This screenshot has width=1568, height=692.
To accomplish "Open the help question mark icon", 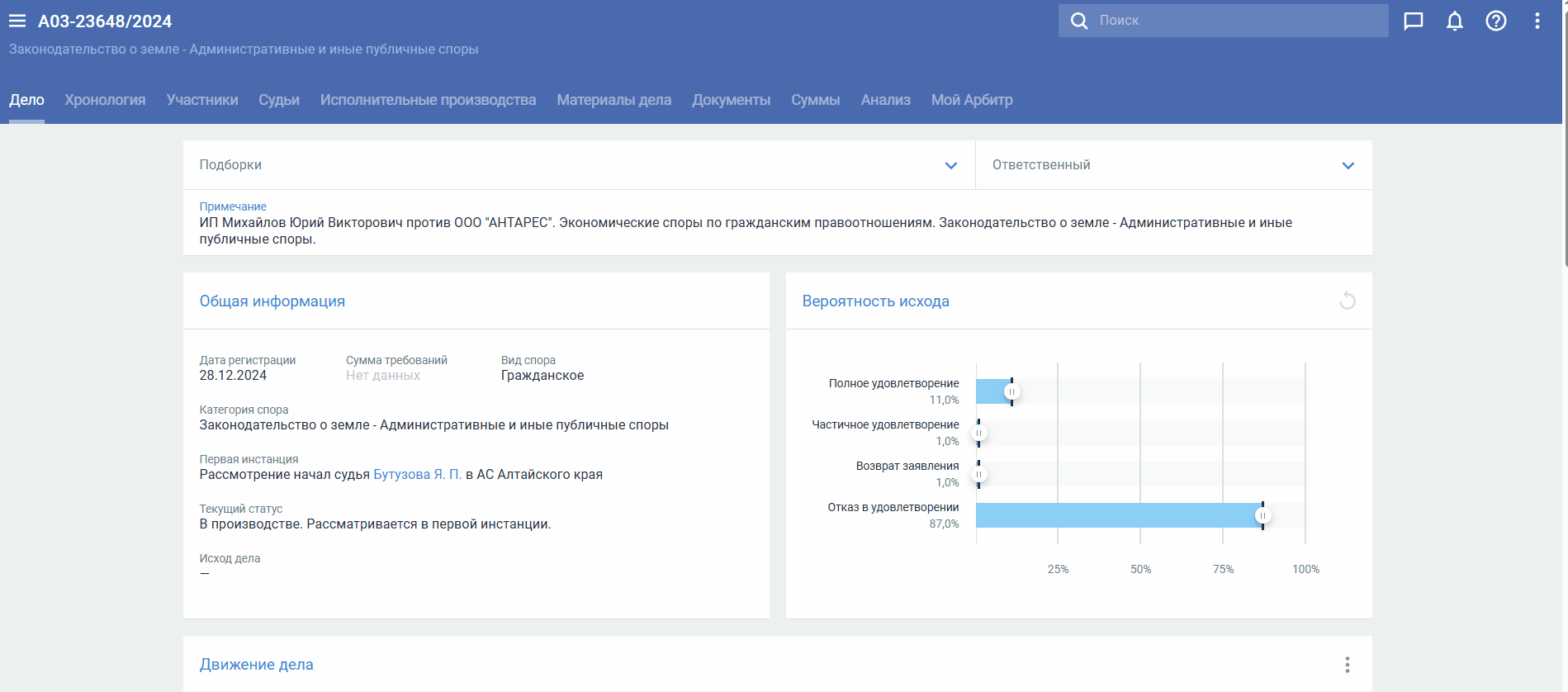I will [x=1495, y=21].
